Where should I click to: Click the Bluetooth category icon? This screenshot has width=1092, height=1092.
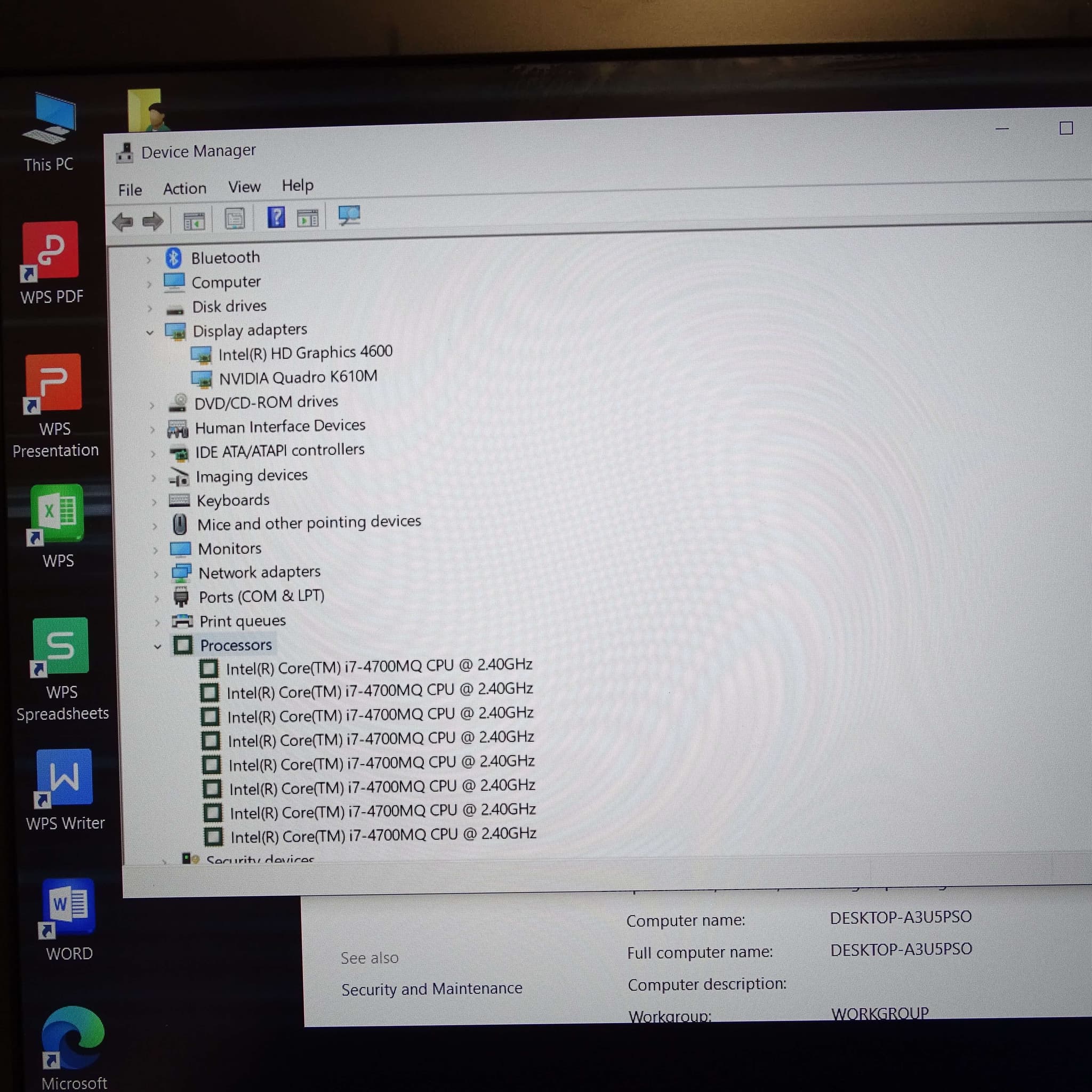(x=173, y=258)
